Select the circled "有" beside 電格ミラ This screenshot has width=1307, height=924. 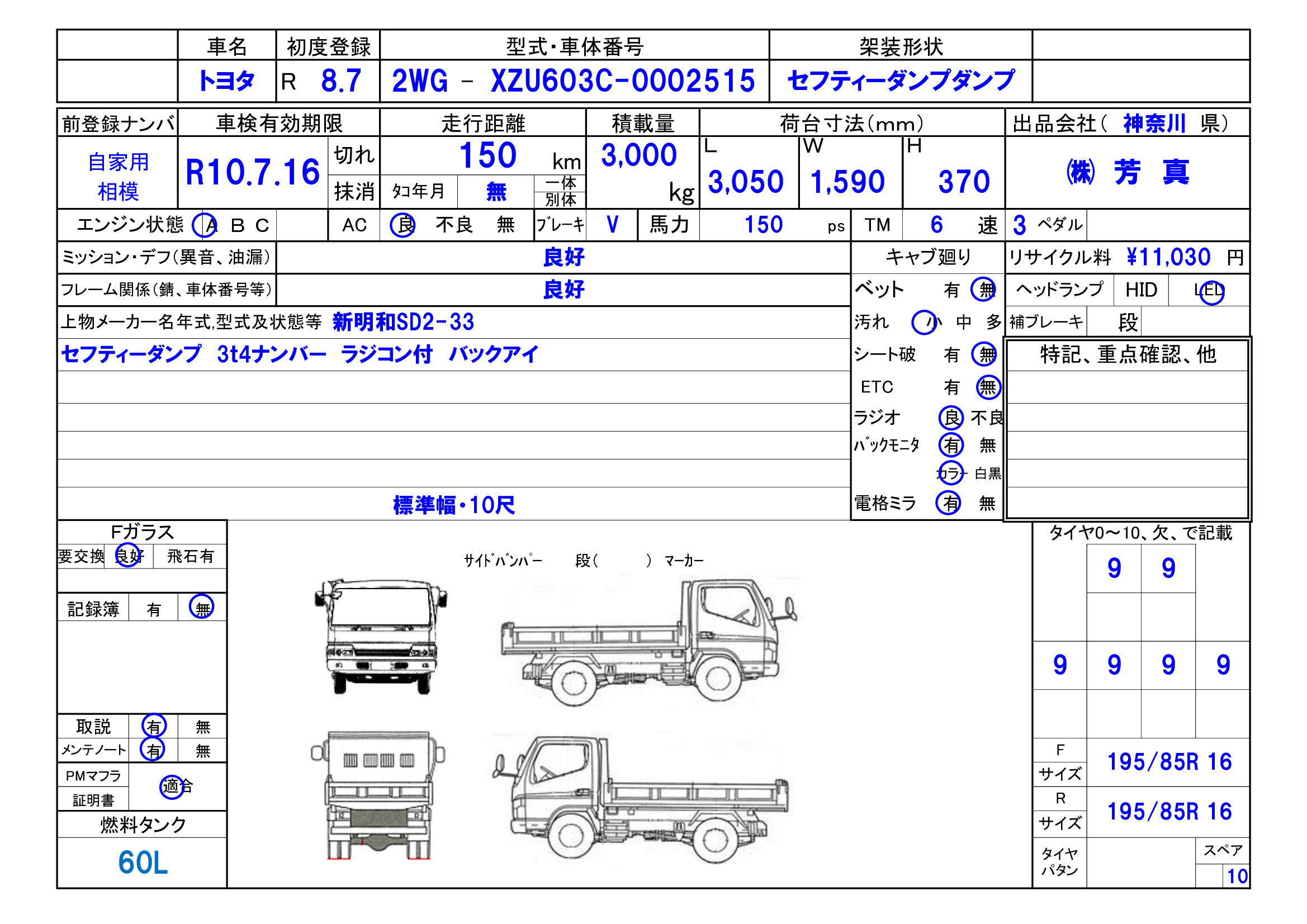pos(949,503)
